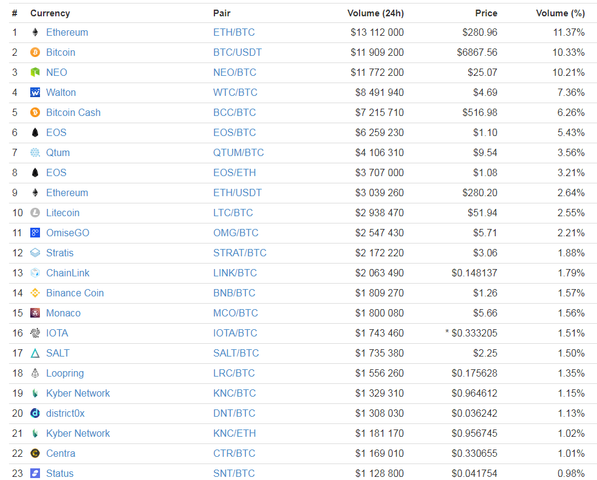The image size is (597, 480).
Task: Open the Litecoin currency link
Action: 63,213
